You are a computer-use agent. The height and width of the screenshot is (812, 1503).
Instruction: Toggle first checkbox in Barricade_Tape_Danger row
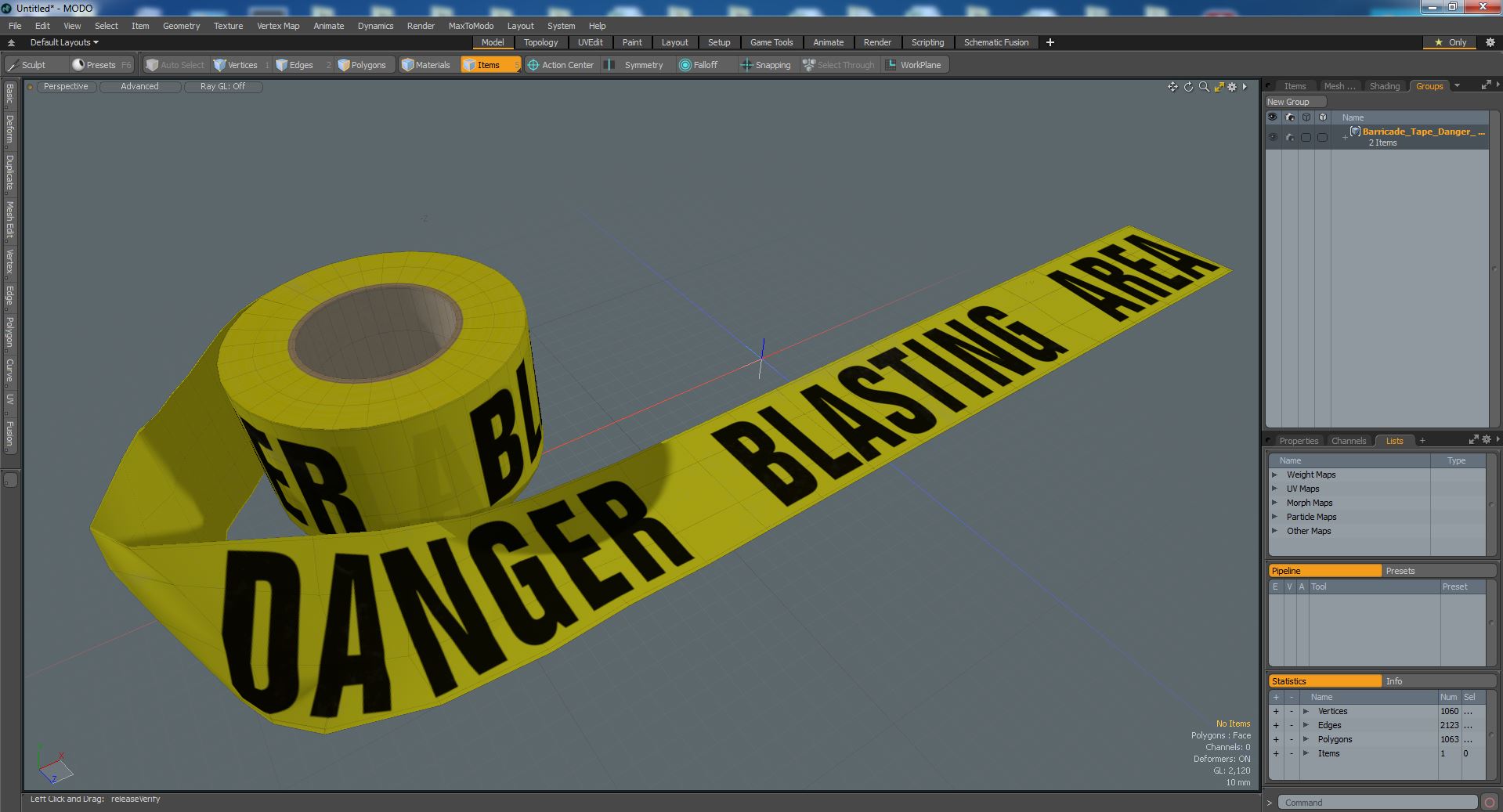click(1306, 137)
